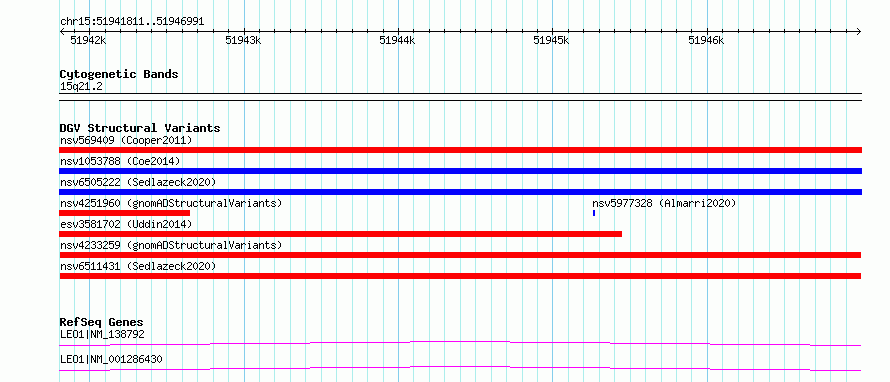Click the left arrow of the ruler
The height and width of the screenshot is (382, 890).
(x=62, y=31)
